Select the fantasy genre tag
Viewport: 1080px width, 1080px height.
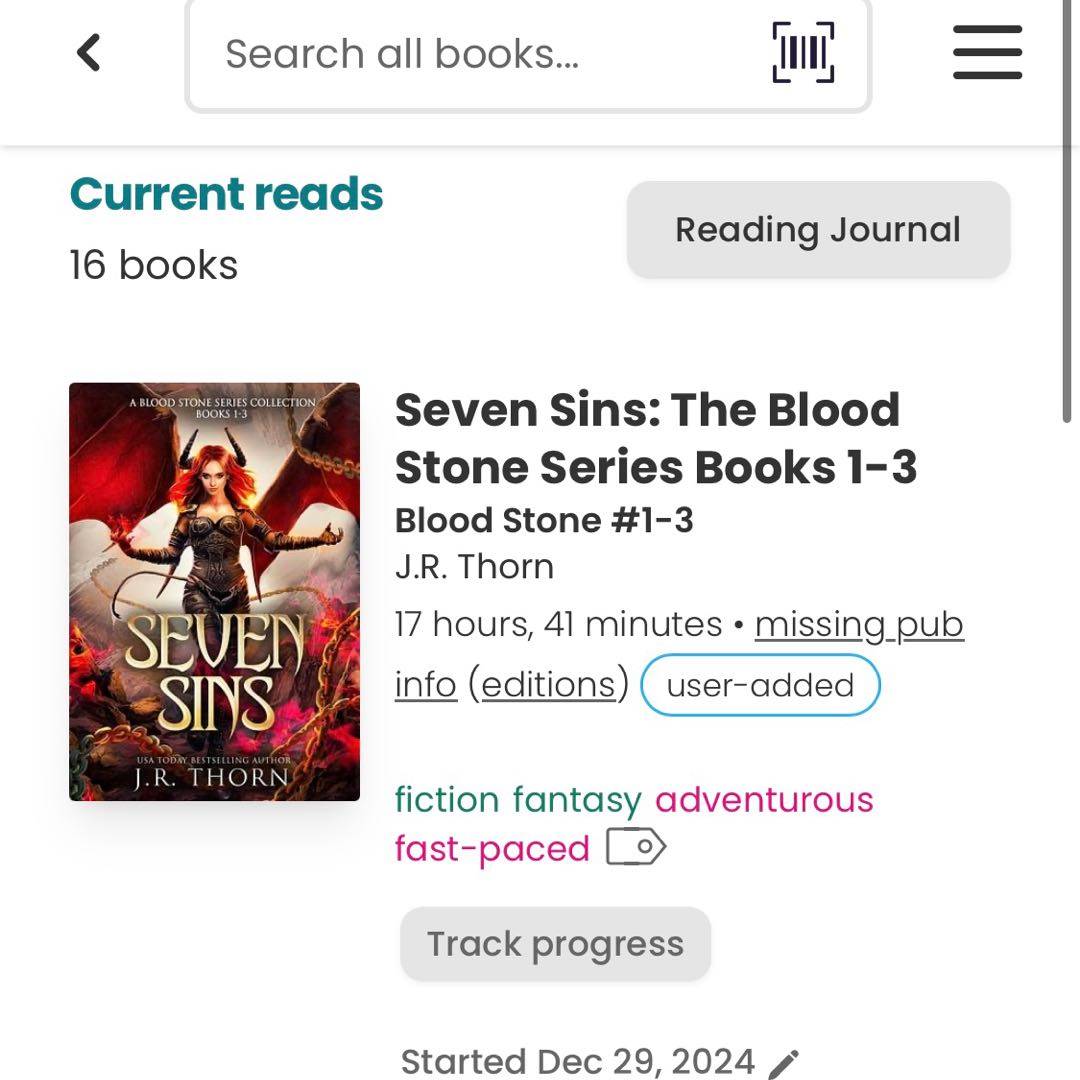point(577,800)
